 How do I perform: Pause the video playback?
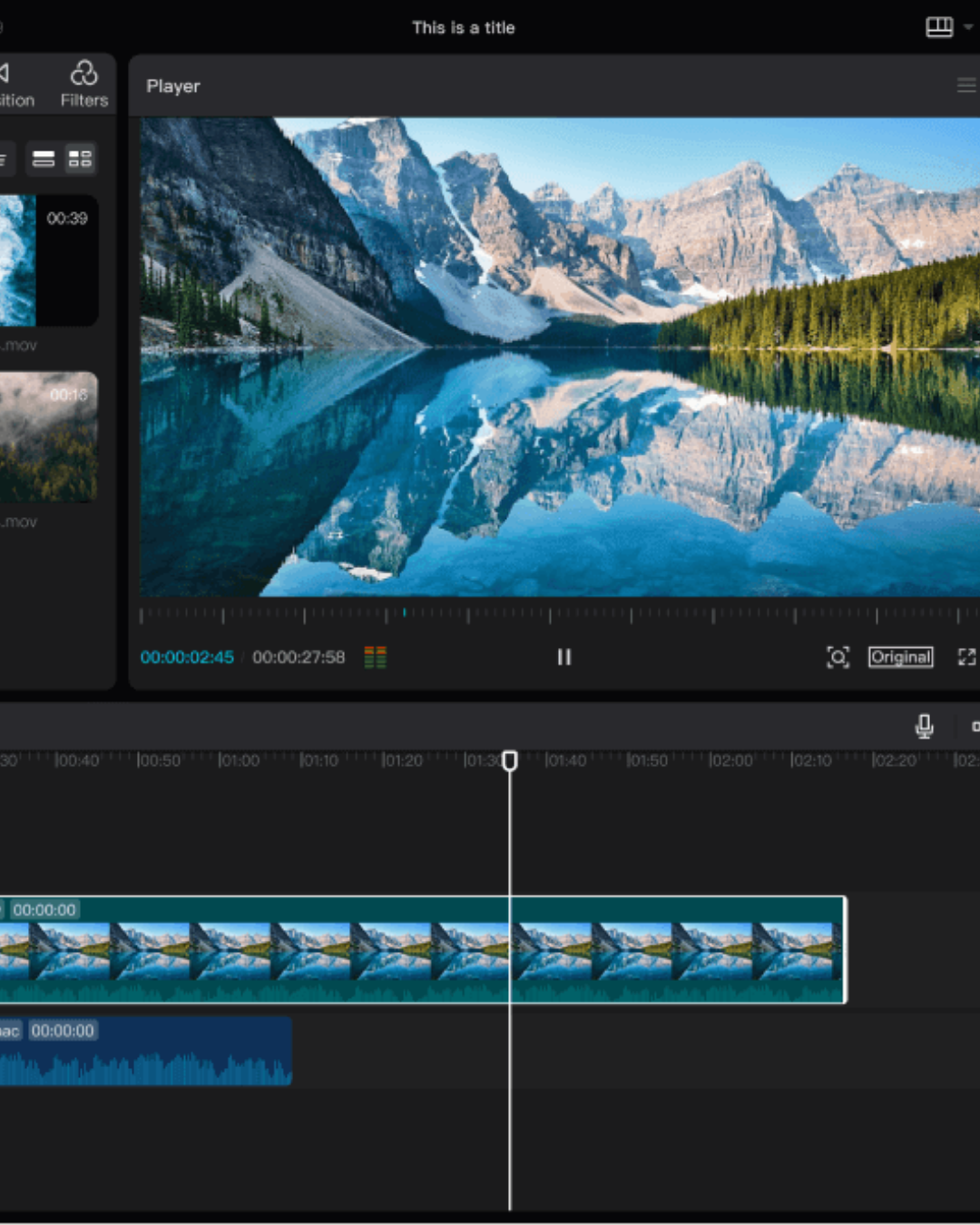(x=563, y=657)
